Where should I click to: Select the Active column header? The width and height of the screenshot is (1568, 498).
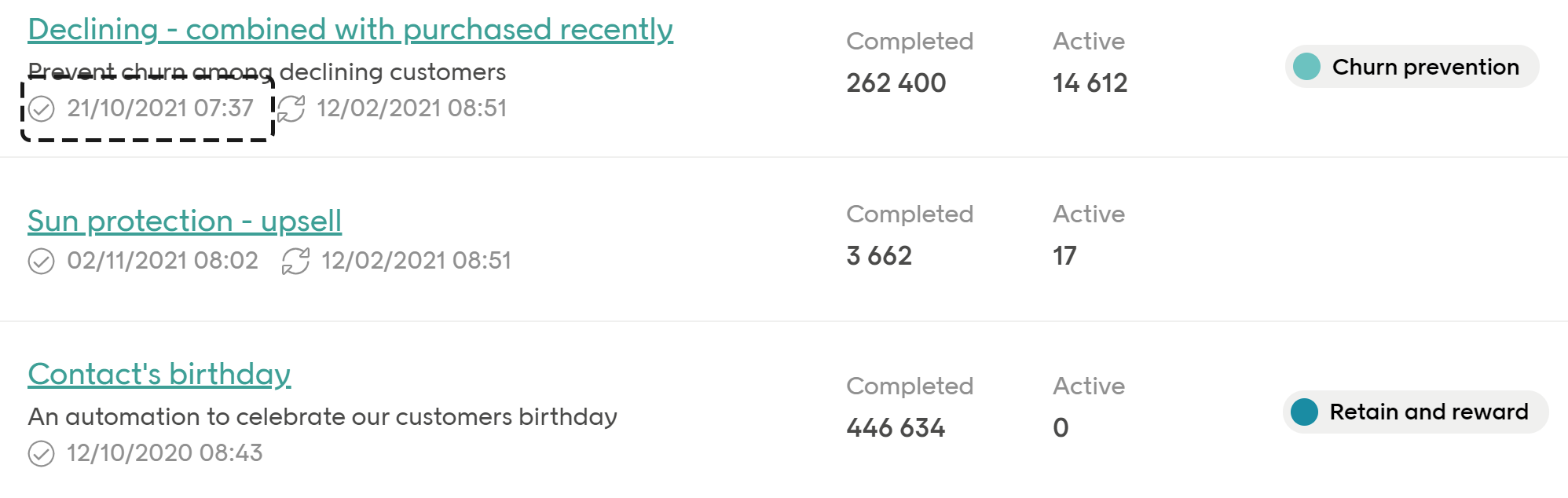pyautogui.click(x=1089, y=41)
